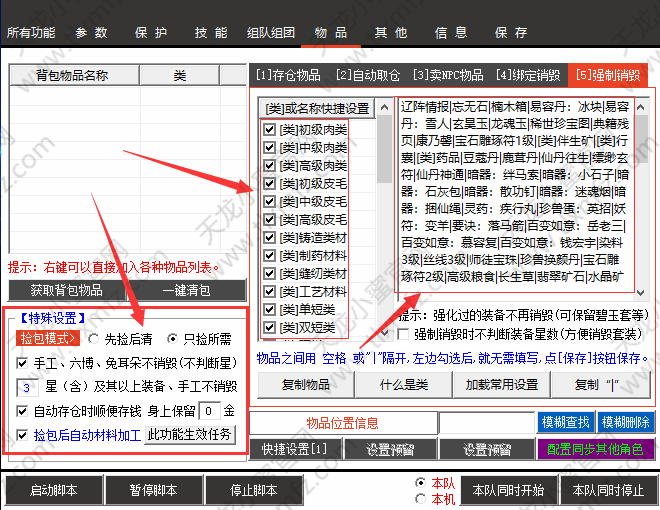Screen dimensions: 660x510
Task: Click the 模糊查找 button
Action: pos(566,422)
